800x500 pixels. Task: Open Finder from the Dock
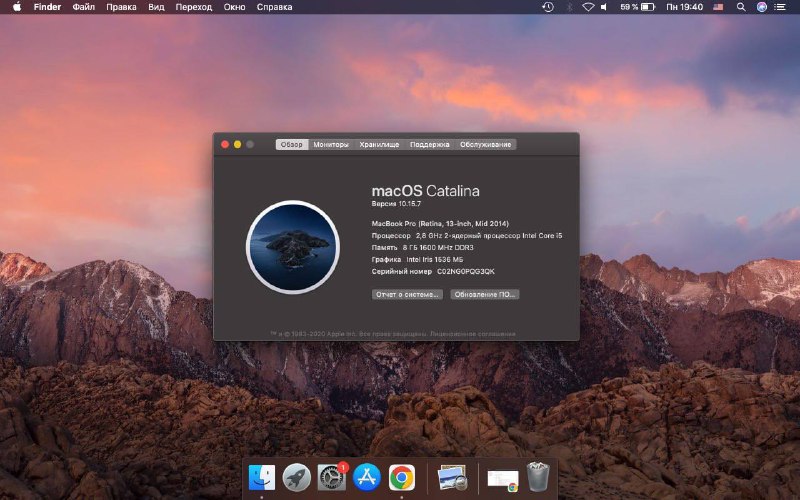point(262,478)
